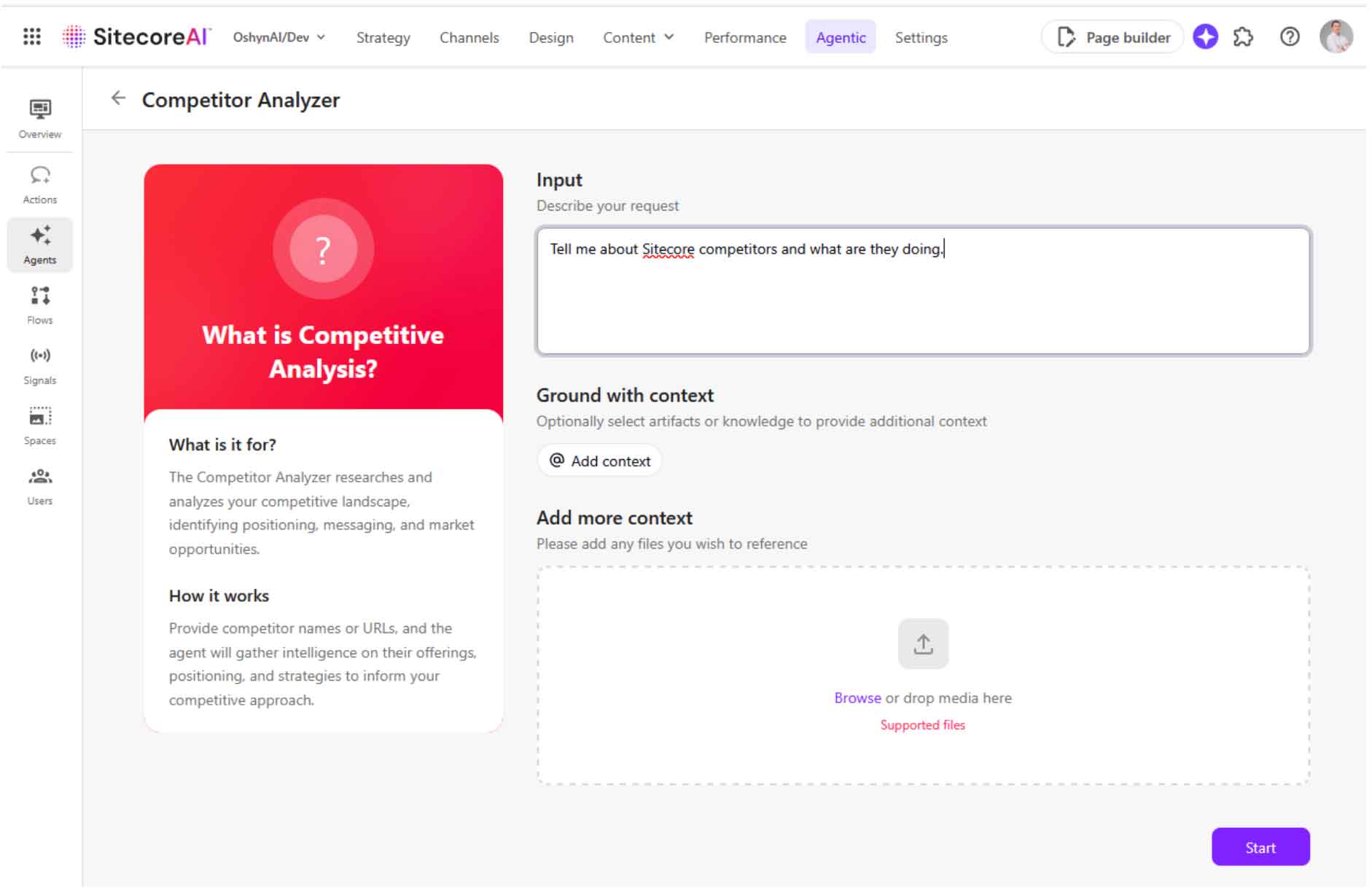Open Signals in the sidebar

pos(40,366)
